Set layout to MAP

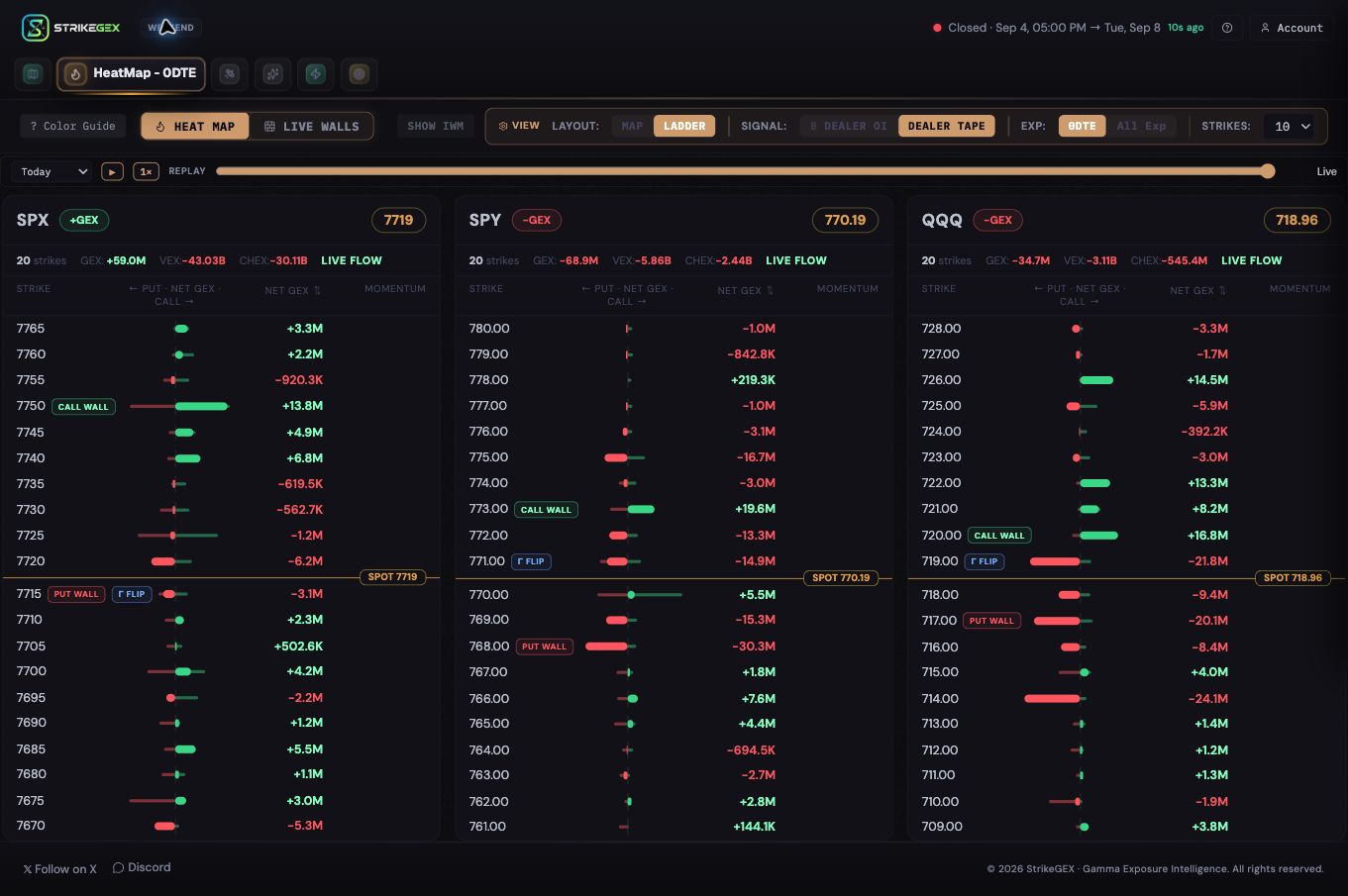tap(632, 126)
